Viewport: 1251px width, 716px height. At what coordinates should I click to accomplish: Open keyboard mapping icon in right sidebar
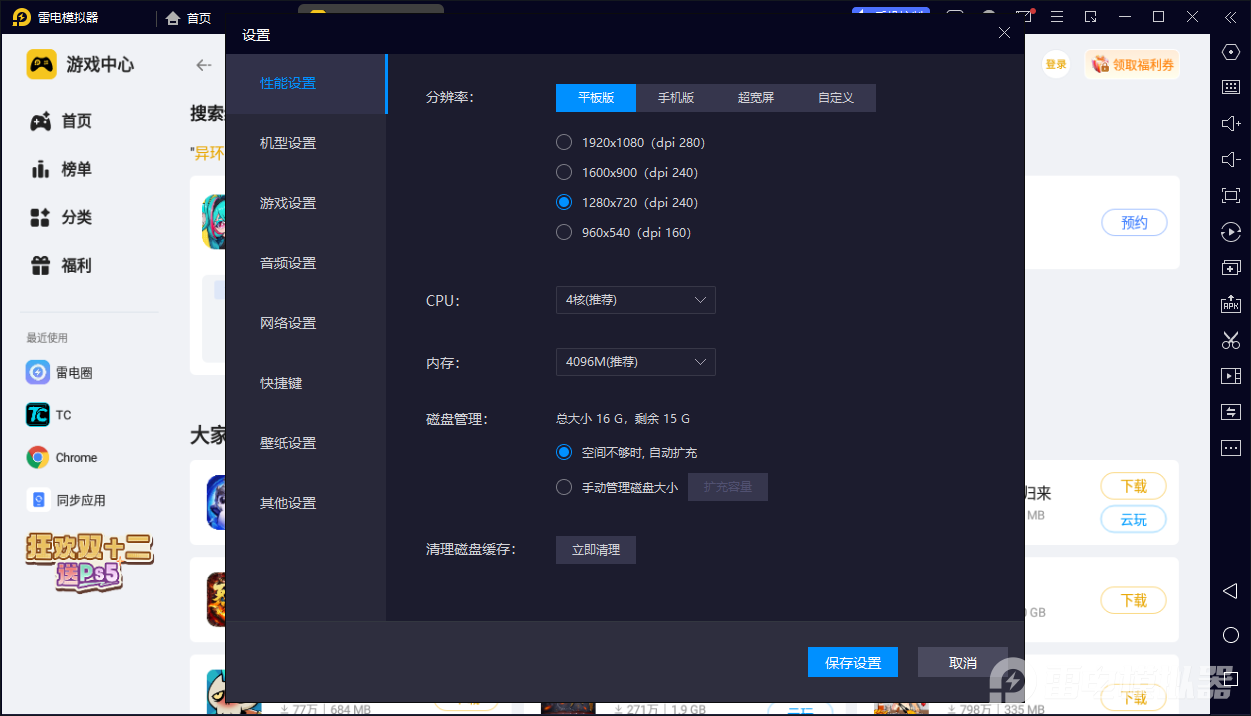tap(1231, 87)
